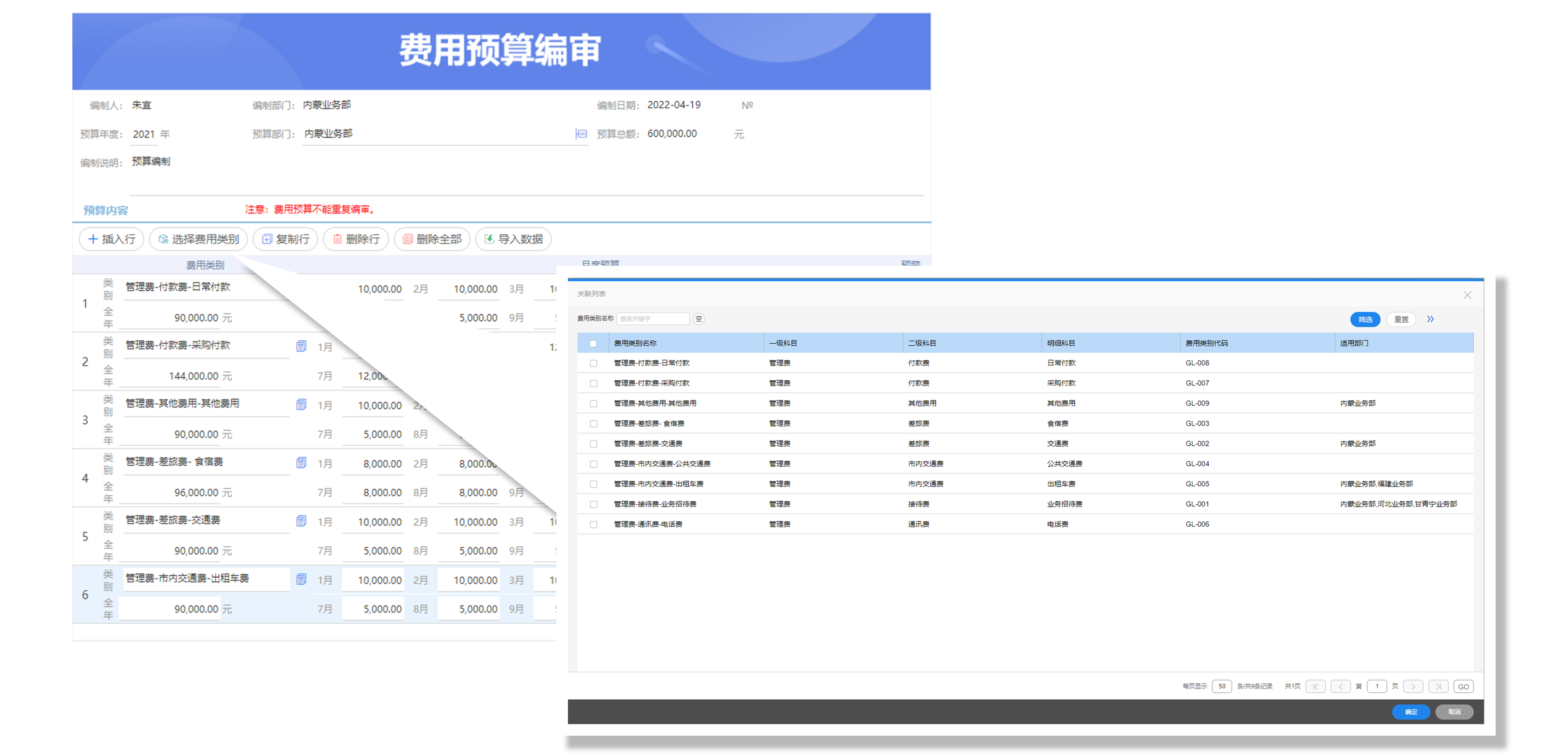Image resolution: width=1568 pixels, height=756 pixels.
Task: Click the 选择费用类别 button
Action: 199,239
